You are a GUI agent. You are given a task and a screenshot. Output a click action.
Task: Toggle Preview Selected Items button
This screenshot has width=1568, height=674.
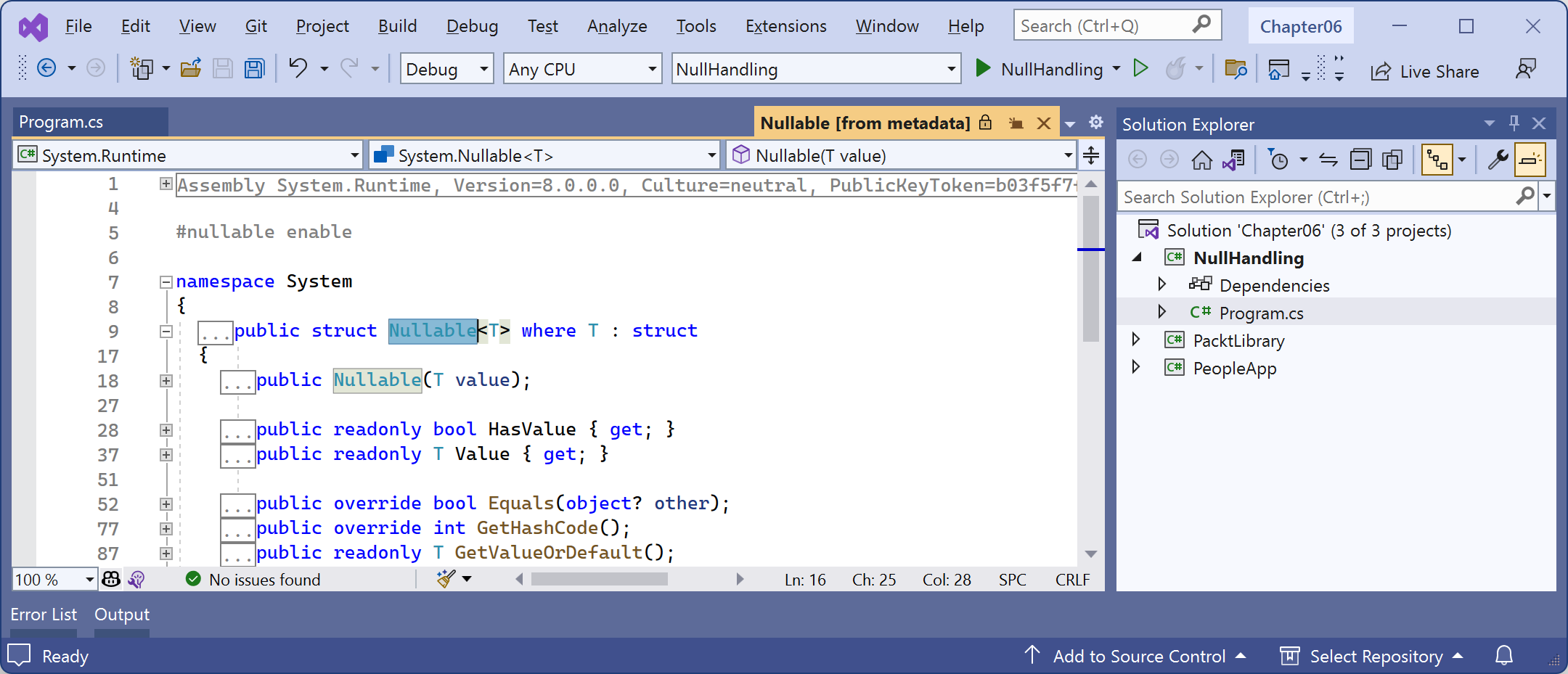(1530, 160)
